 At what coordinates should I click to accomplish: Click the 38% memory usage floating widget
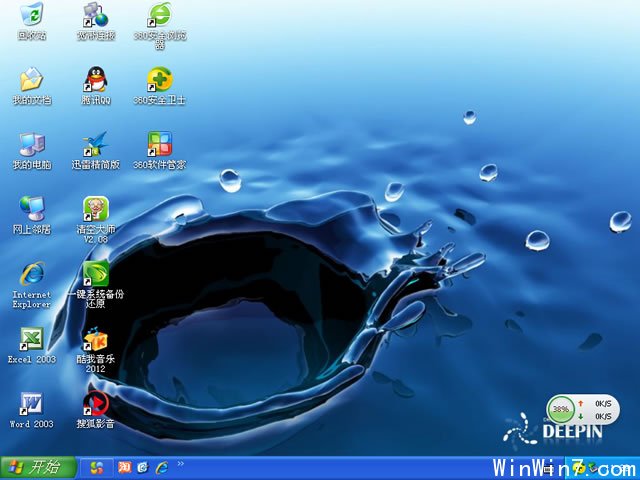[562, 409]
